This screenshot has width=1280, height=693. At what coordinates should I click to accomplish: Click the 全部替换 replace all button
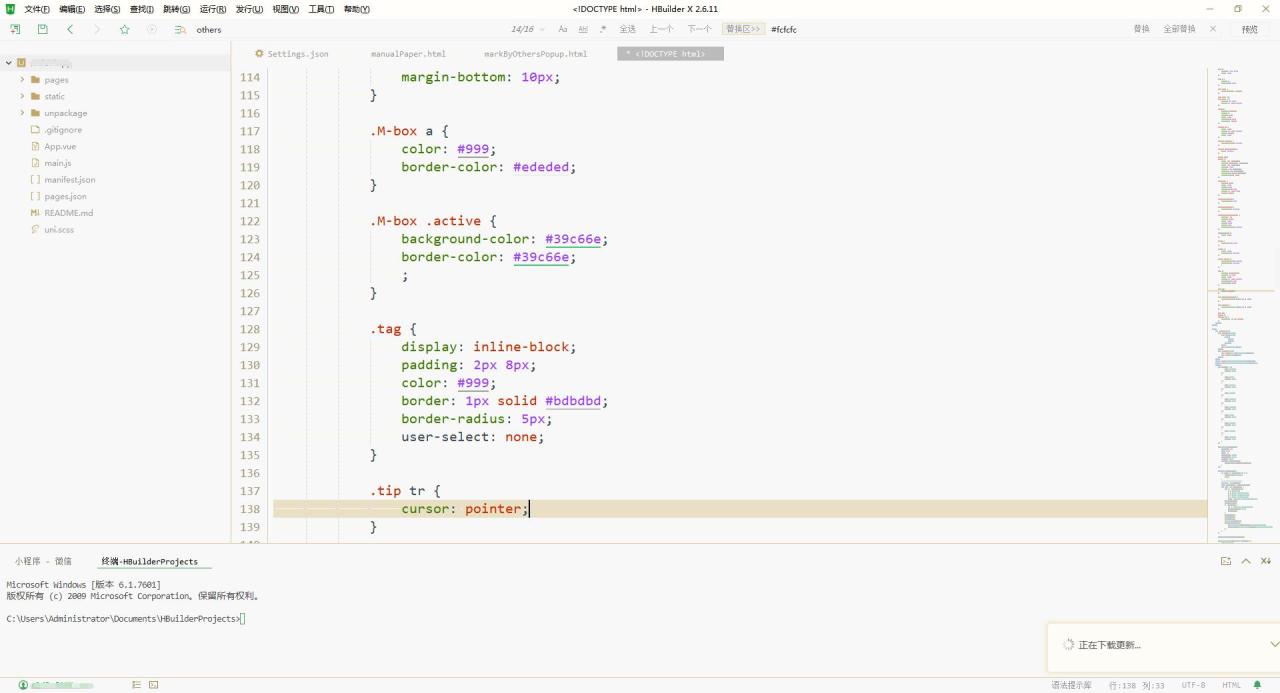point(1179,29)
